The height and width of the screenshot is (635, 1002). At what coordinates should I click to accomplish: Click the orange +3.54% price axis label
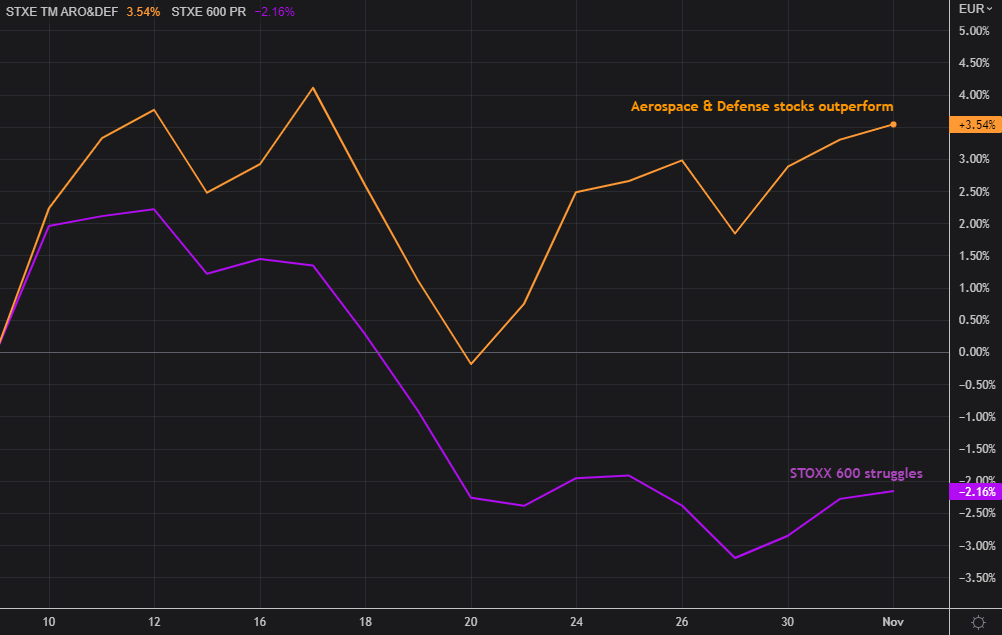point(975,125)
